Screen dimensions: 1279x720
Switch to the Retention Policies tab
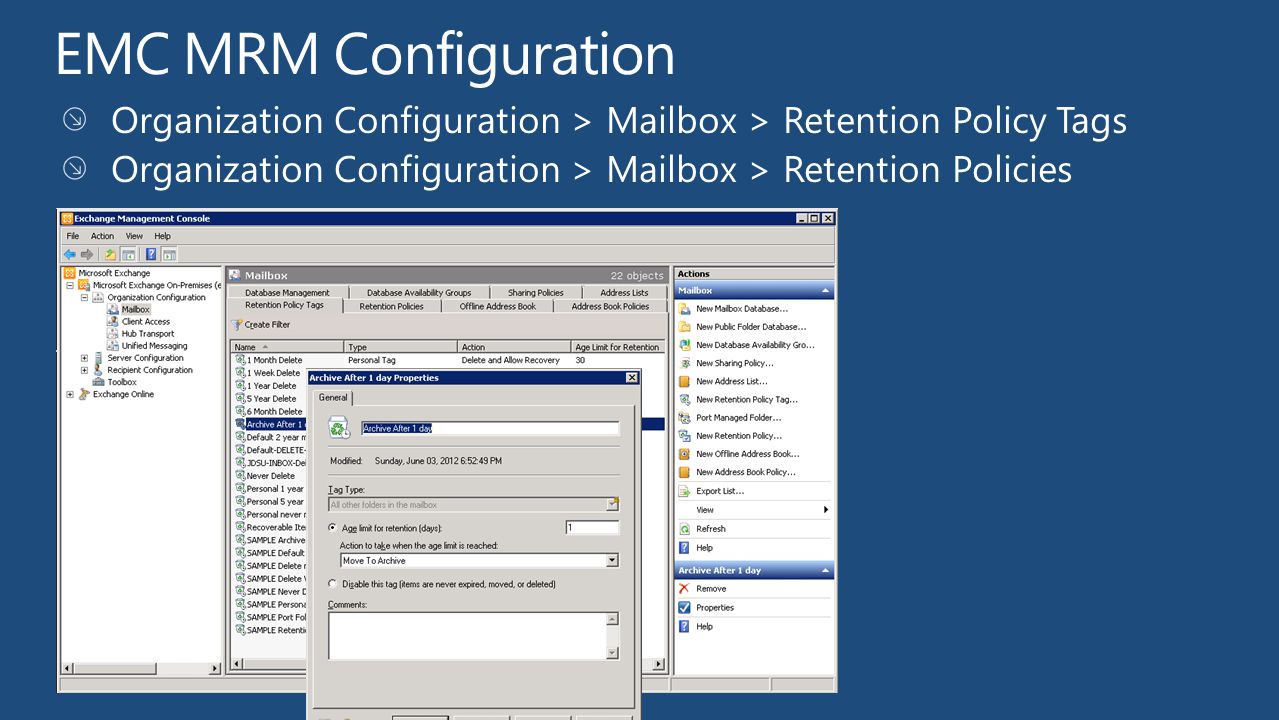click(392, 306)
